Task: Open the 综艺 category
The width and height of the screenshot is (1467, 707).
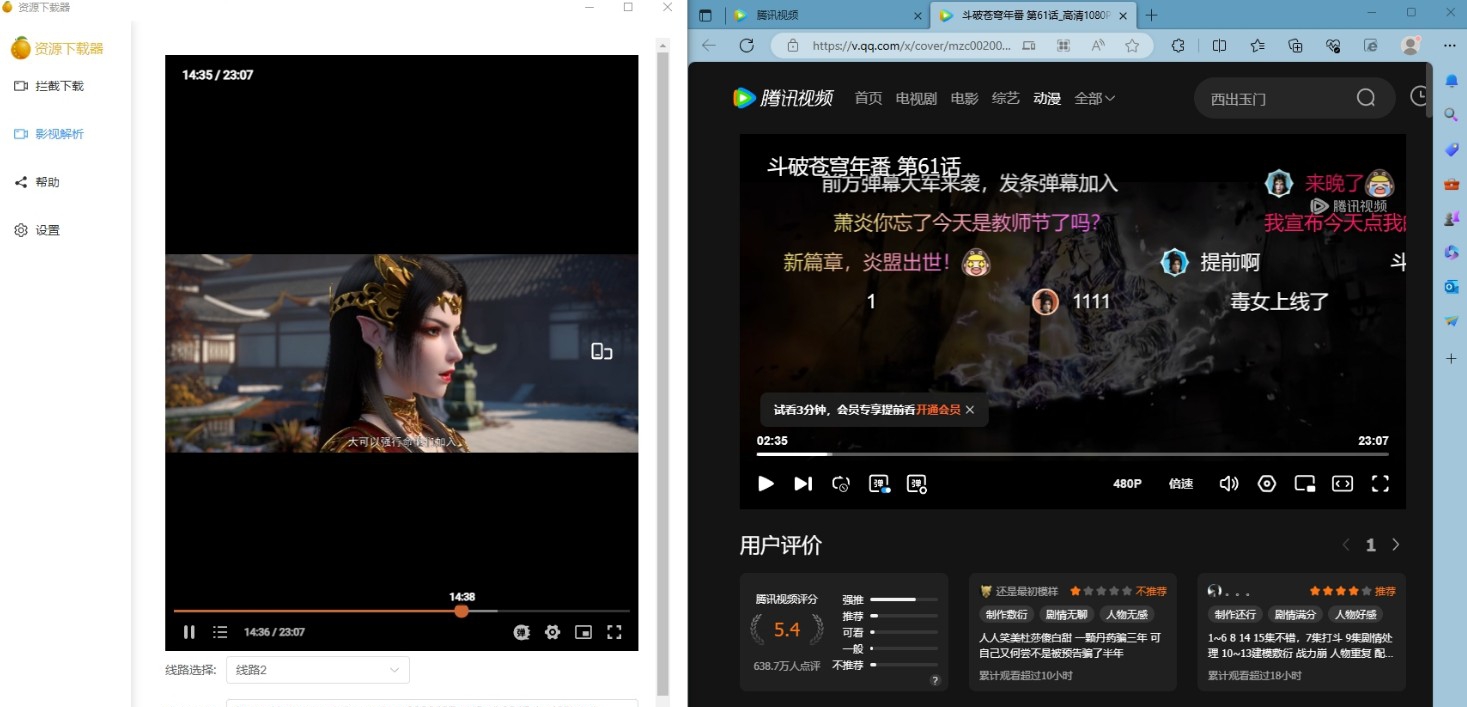Action: [x=1006, y=98]
